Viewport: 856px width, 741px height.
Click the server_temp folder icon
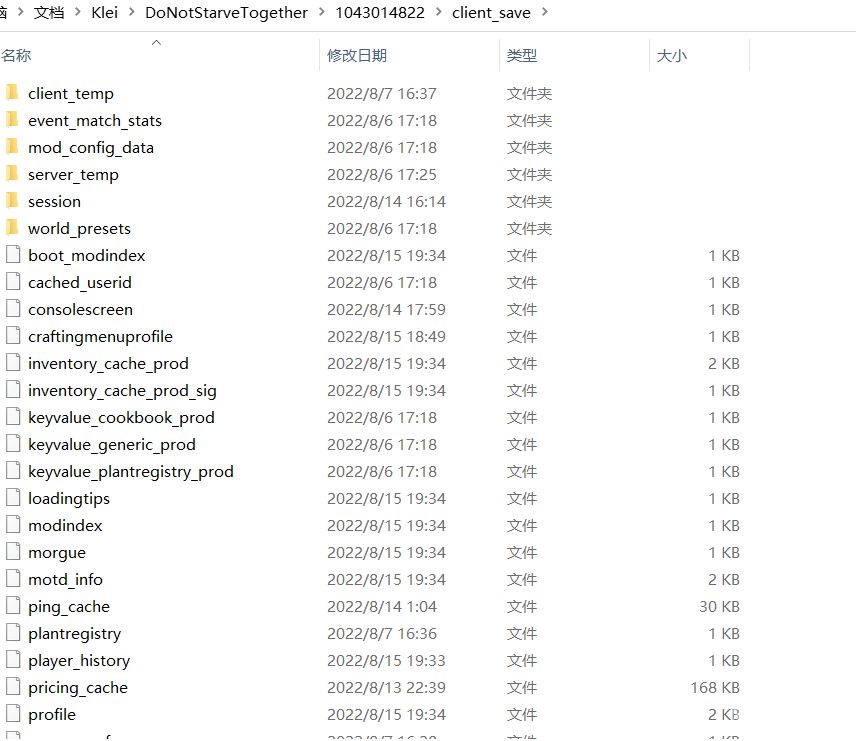coord(13,174)
